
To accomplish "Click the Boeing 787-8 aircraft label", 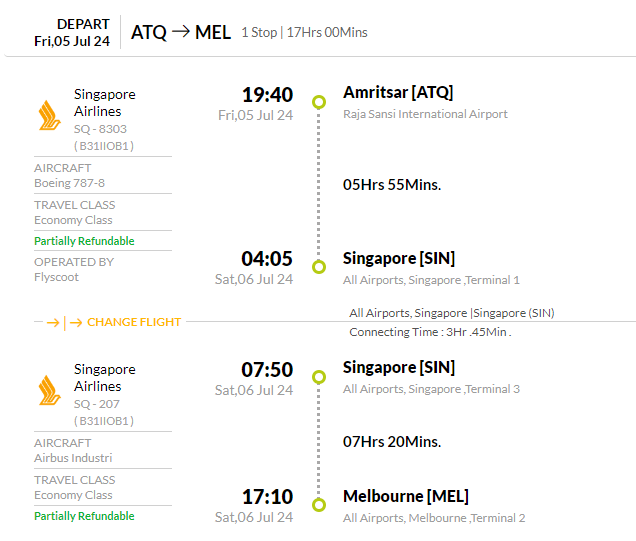I will [69, 183].
